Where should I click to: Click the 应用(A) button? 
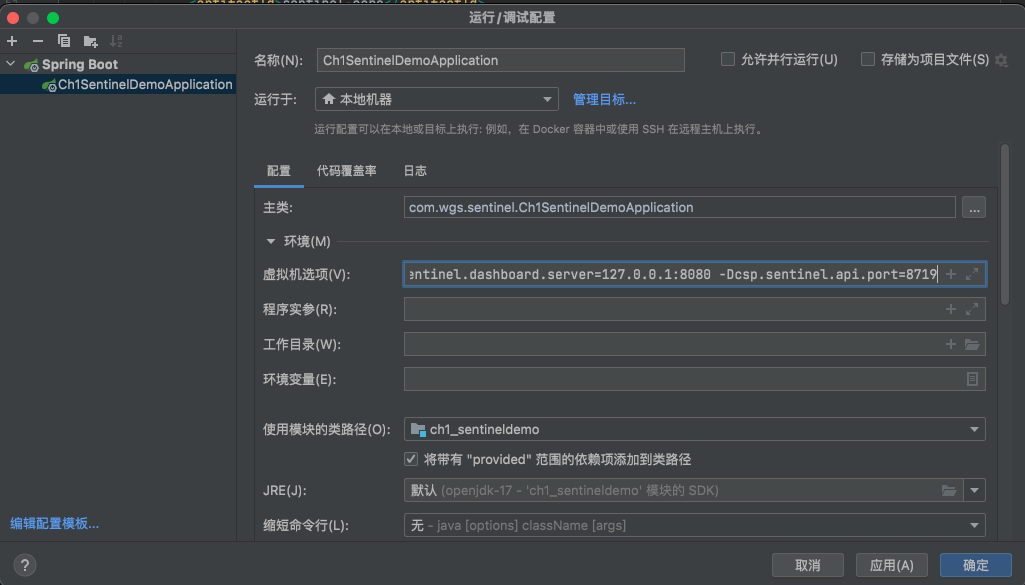coord(891,565)
